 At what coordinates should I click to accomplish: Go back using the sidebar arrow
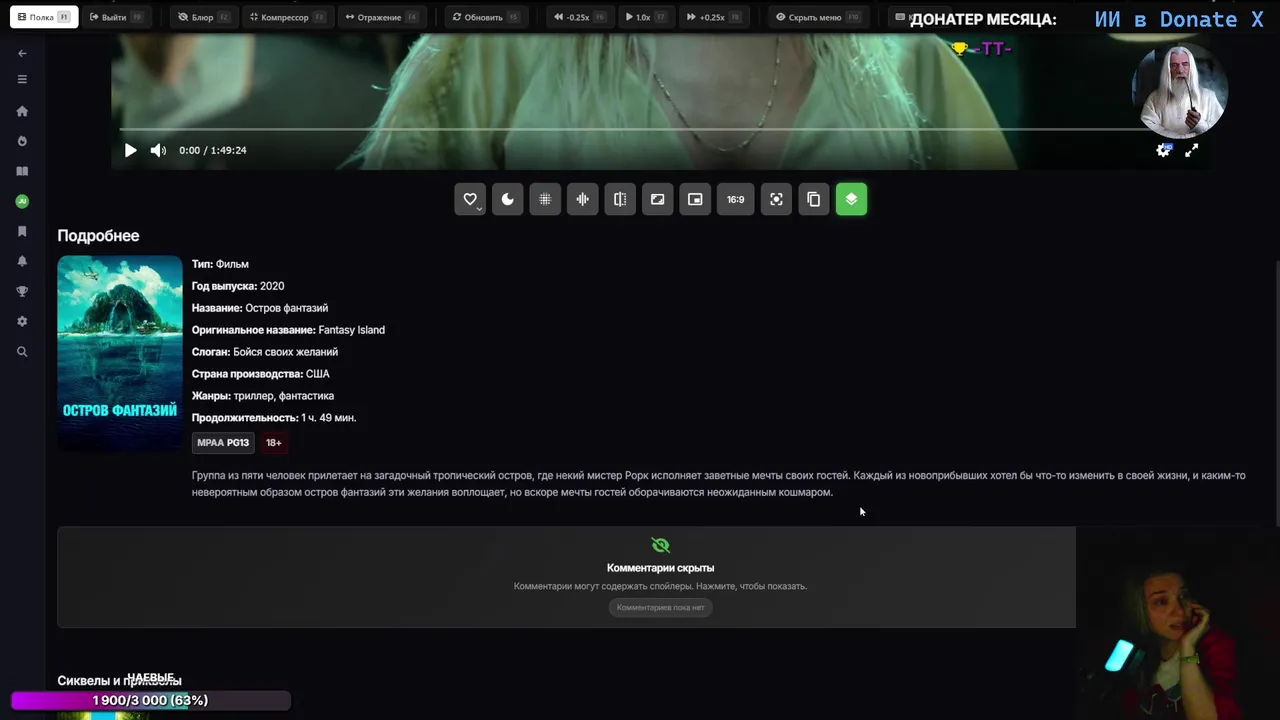click(x=22, y=53)
